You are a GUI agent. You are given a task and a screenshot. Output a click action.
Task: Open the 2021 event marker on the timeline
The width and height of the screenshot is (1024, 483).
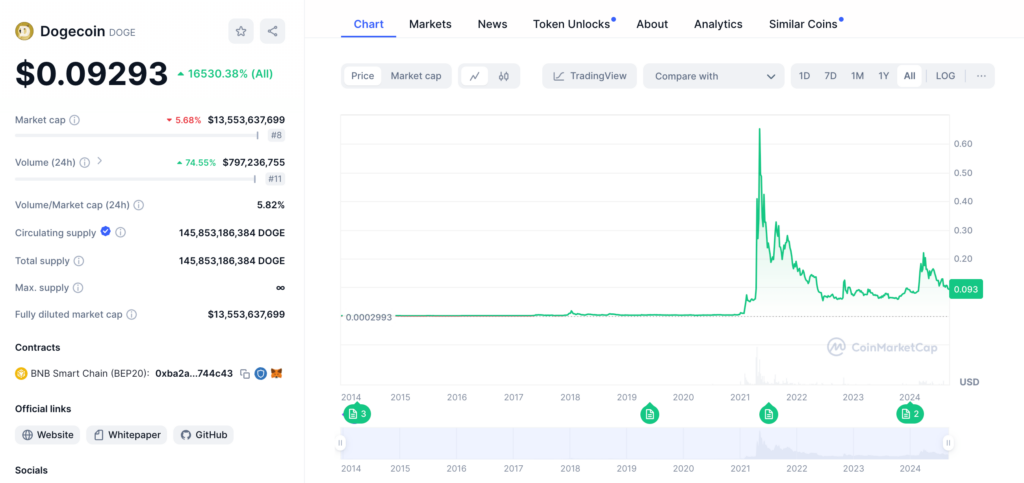pos(769,413)
